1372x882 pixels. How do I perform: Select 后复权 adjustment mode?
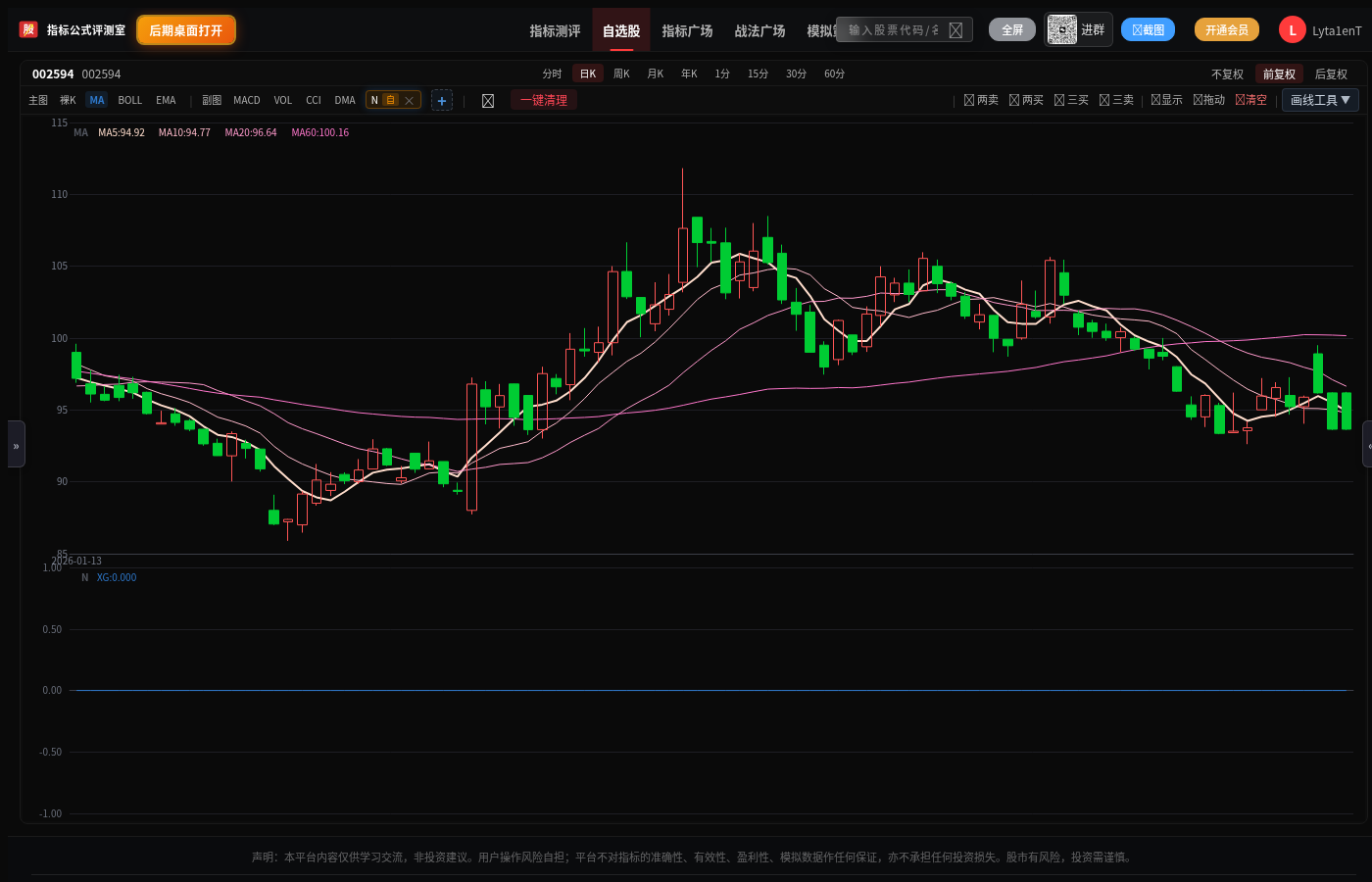click(1331, 74)
